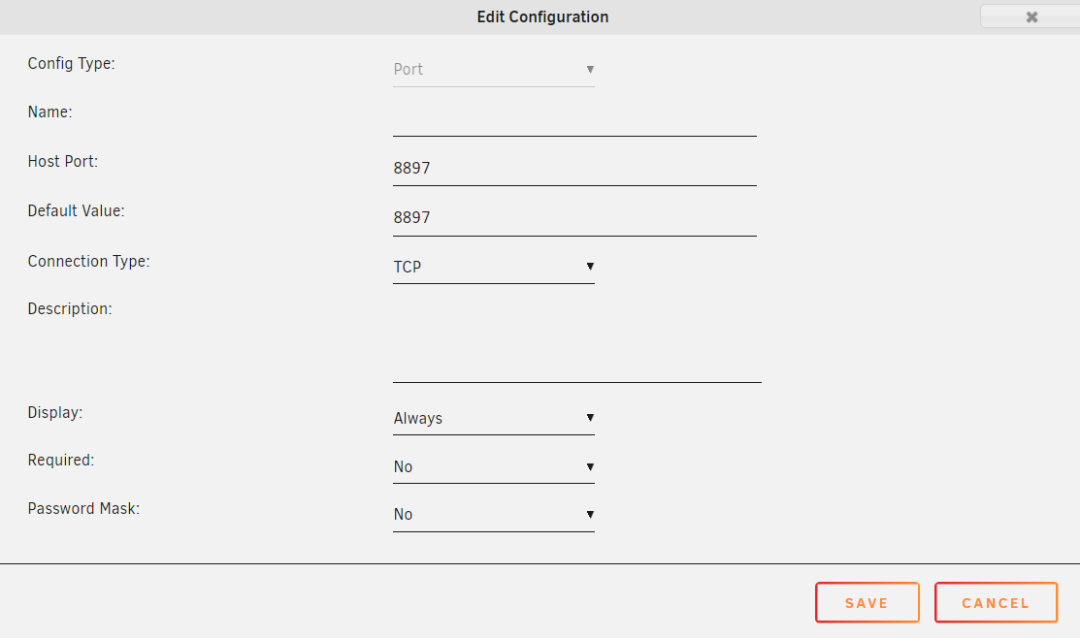Expand the Connection Type dropdown set to TCP

tap(493, 267)
